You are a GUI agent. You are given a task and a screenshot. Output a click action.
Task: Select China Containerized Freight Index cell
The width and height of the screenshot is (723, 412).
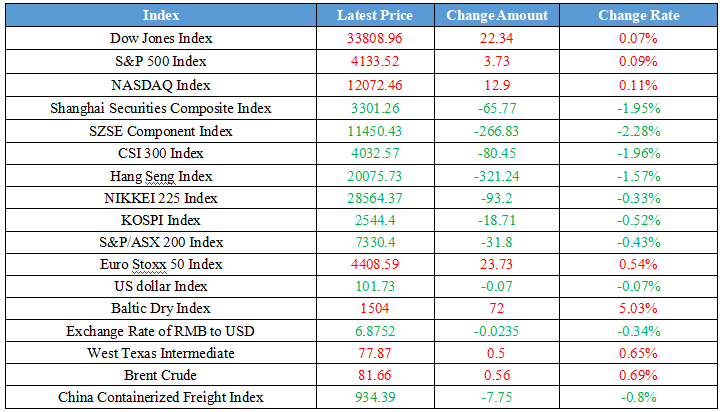162,397
